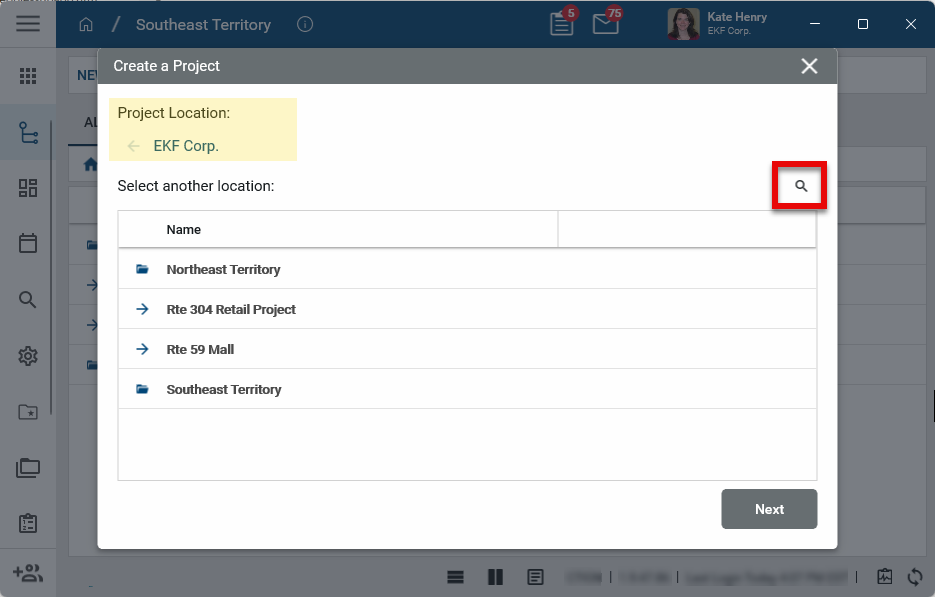Open the Northeast Territory folder
Screen dimensions: 935x597
(223, 269)
